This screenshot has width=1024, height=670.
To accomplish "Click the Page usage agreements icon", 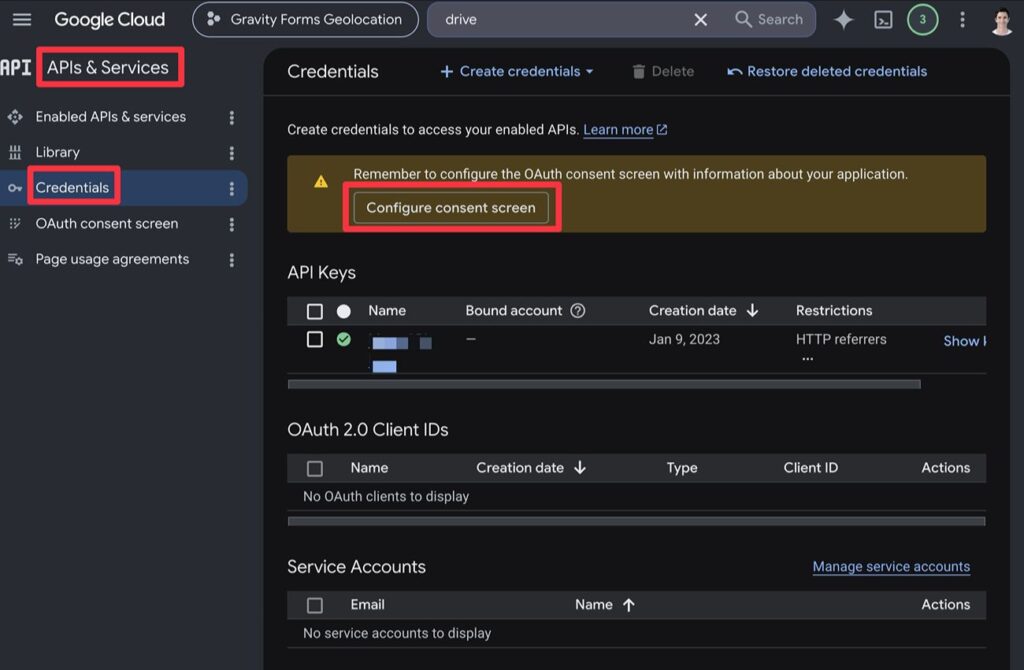I will [x=15, y=259].
